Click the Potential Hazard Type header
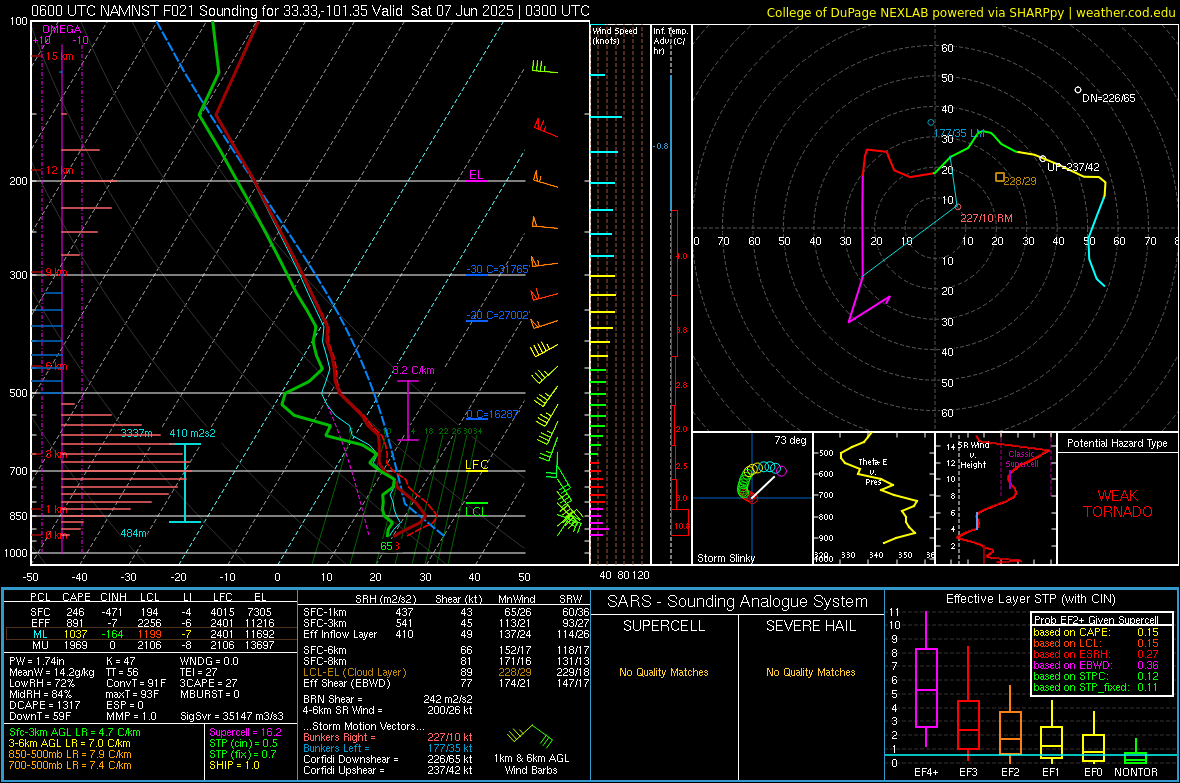1180x783 pixels. [1117, 443]
